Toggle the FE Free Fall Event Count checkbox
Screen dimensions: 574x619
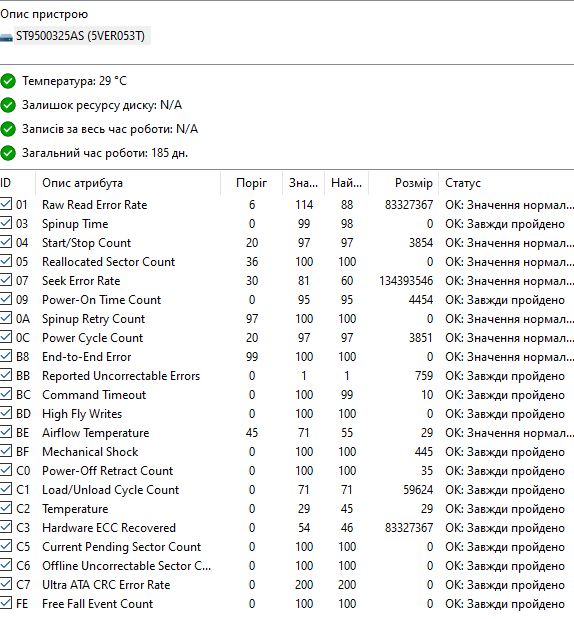coord(6,602)
